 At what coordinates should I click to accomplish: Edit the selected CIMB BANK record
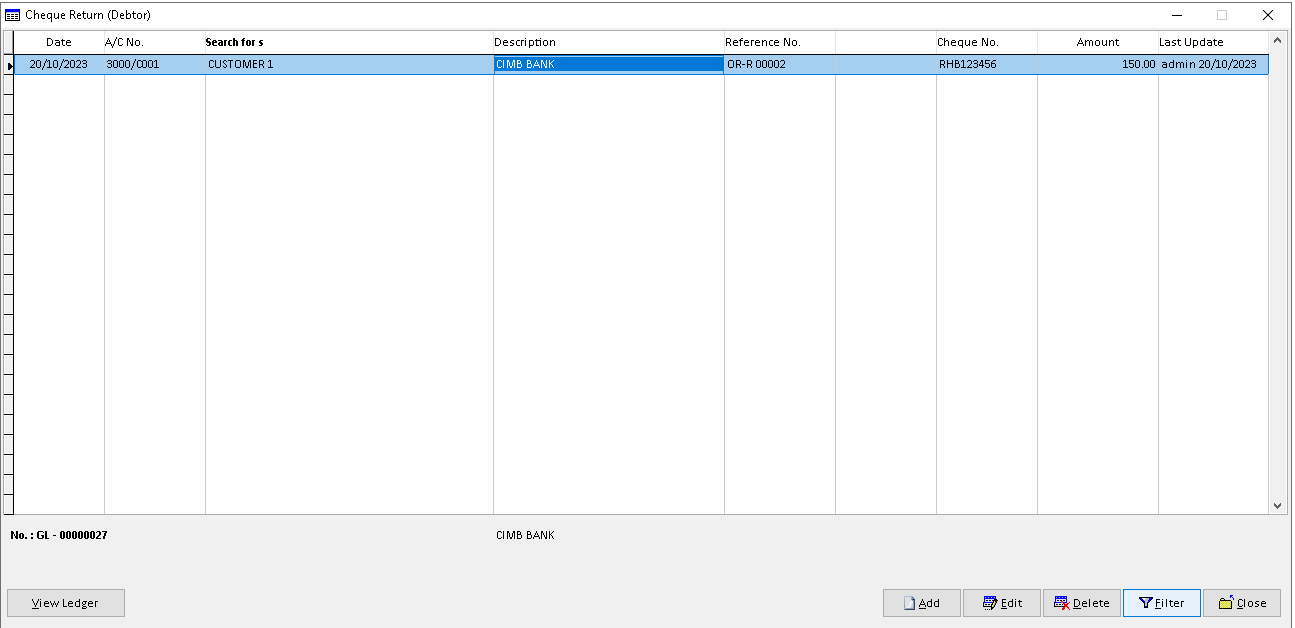click(1001, 602)
